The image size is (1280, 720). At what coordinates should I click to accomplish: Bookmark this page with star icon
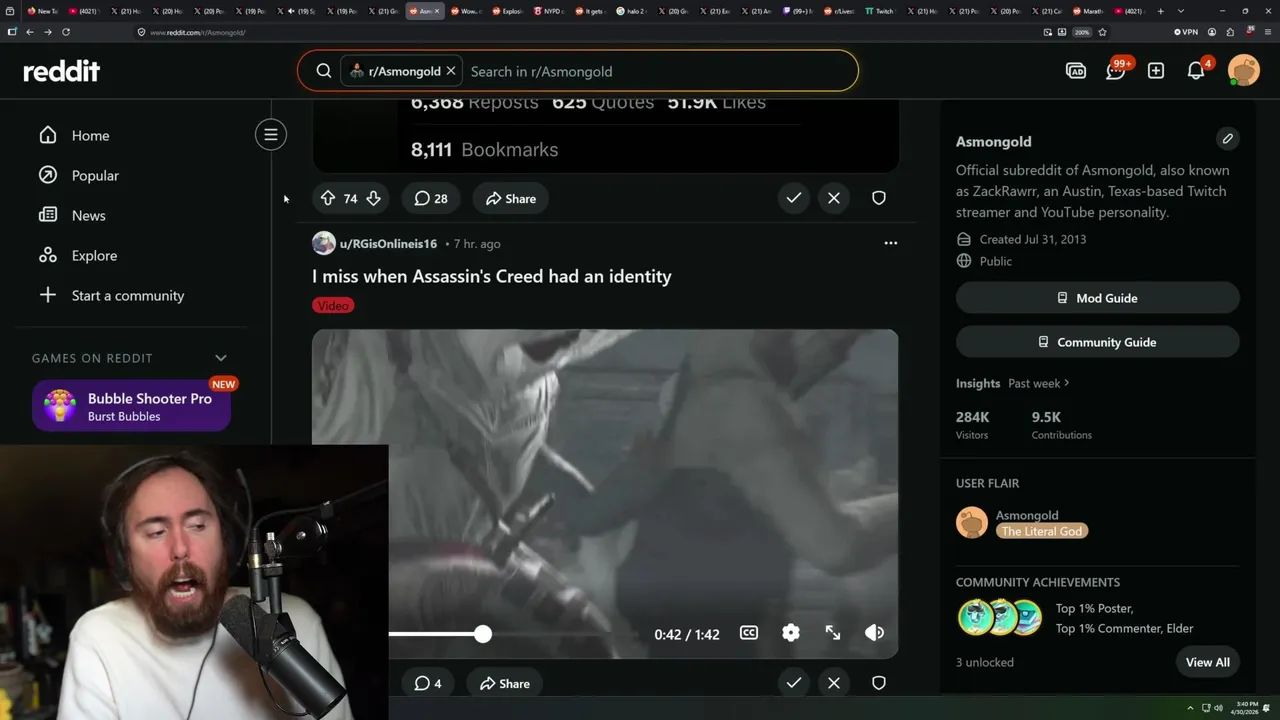1102,32
